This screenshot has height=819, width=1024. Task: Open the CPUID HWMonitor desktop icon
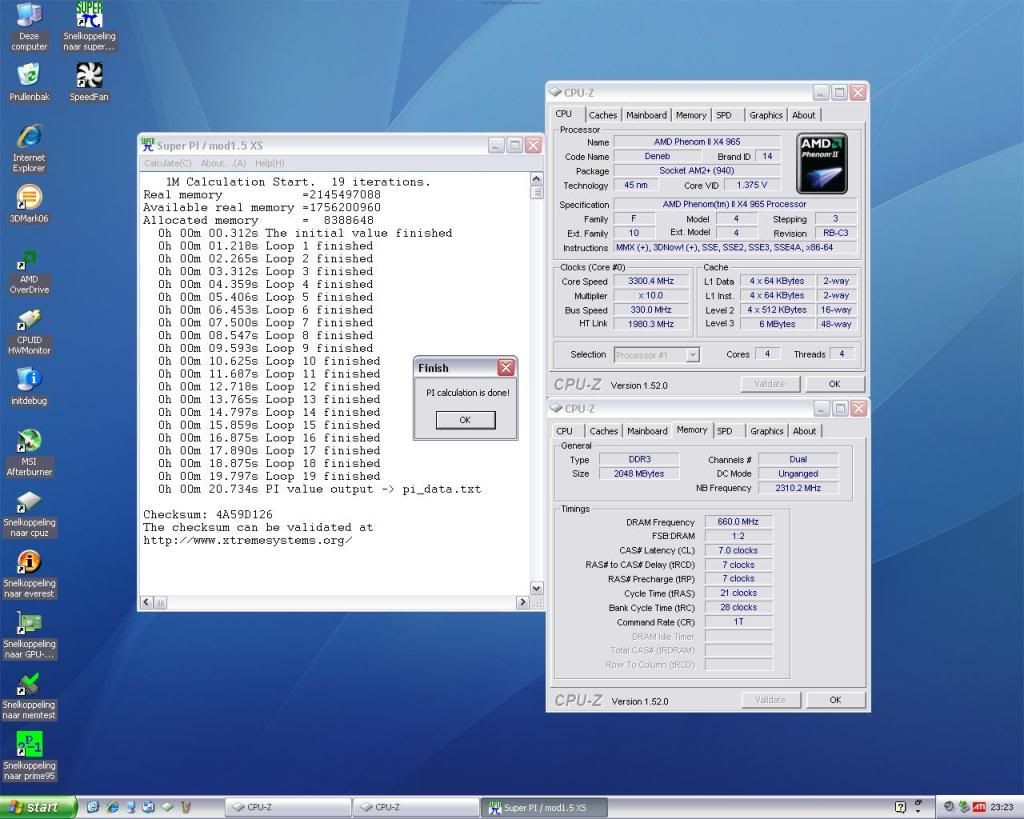pos(29,321)
